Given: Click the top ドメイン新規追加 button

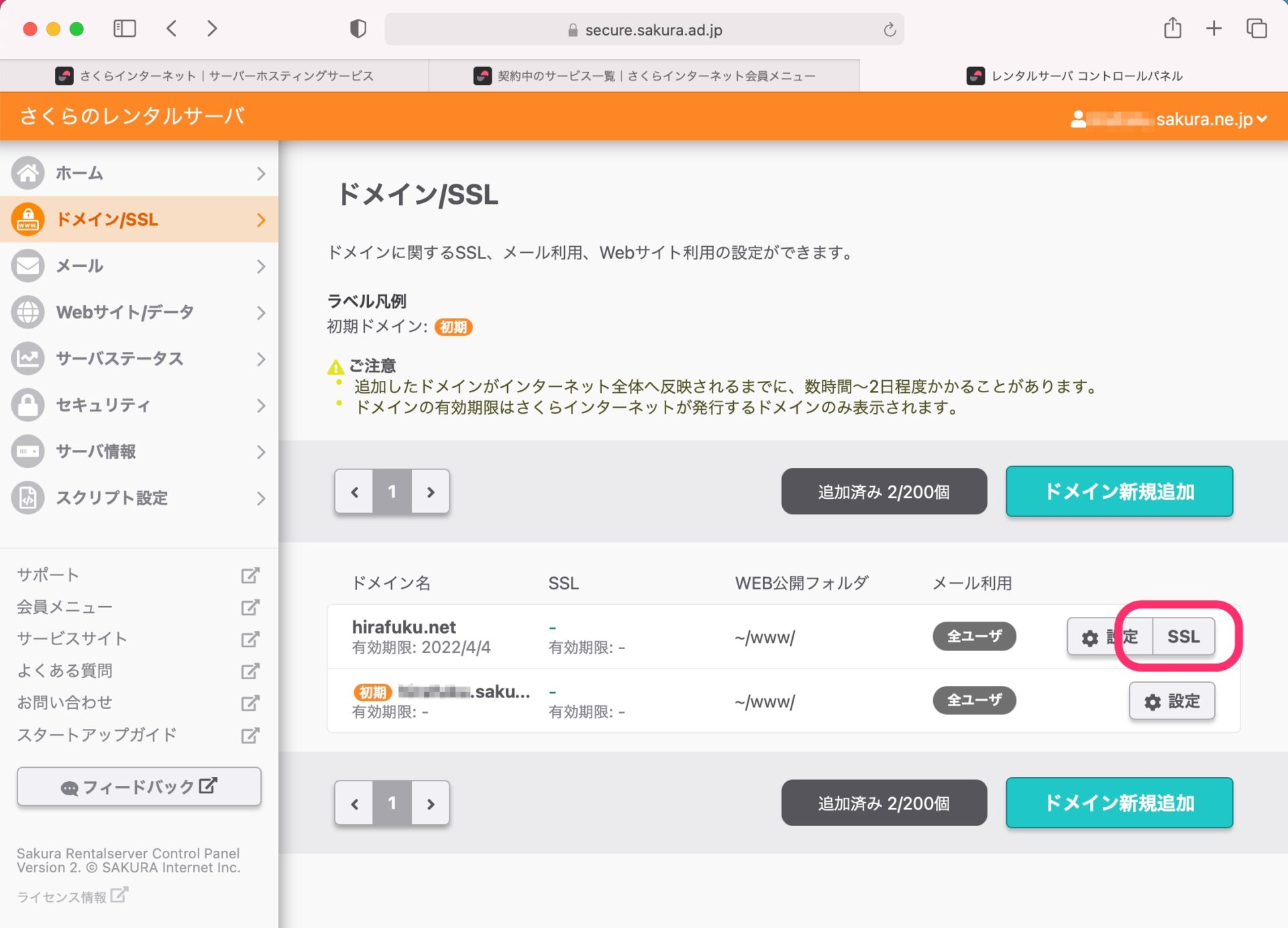Looking at the screenshot, I should [1119, 491].
